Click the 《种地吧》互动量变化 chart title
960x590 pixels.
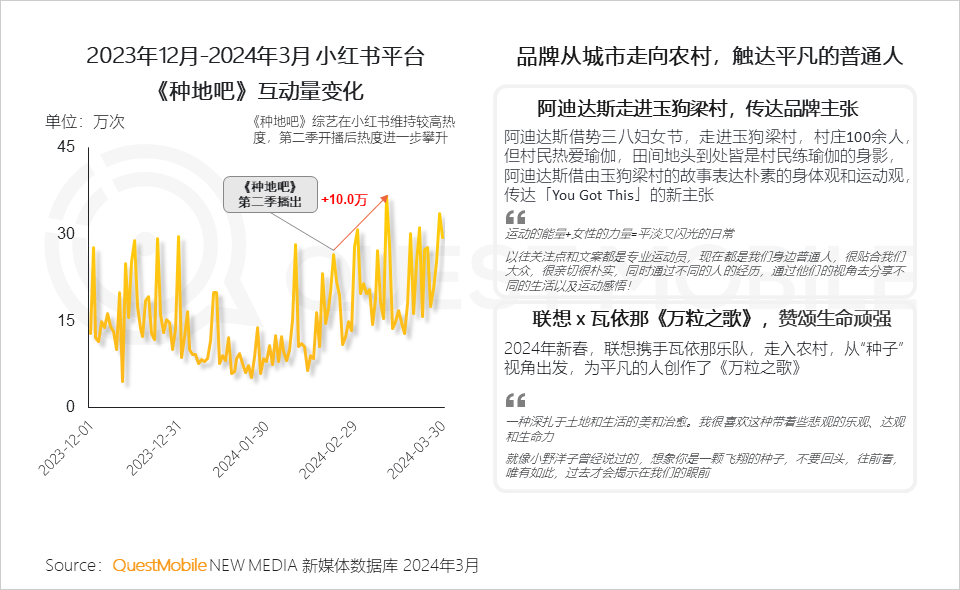(x=259, y=88)
